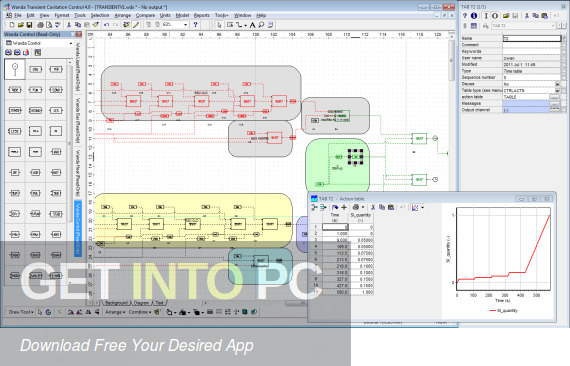
Task: Open the Selection menu
Action: click(100, 15)
